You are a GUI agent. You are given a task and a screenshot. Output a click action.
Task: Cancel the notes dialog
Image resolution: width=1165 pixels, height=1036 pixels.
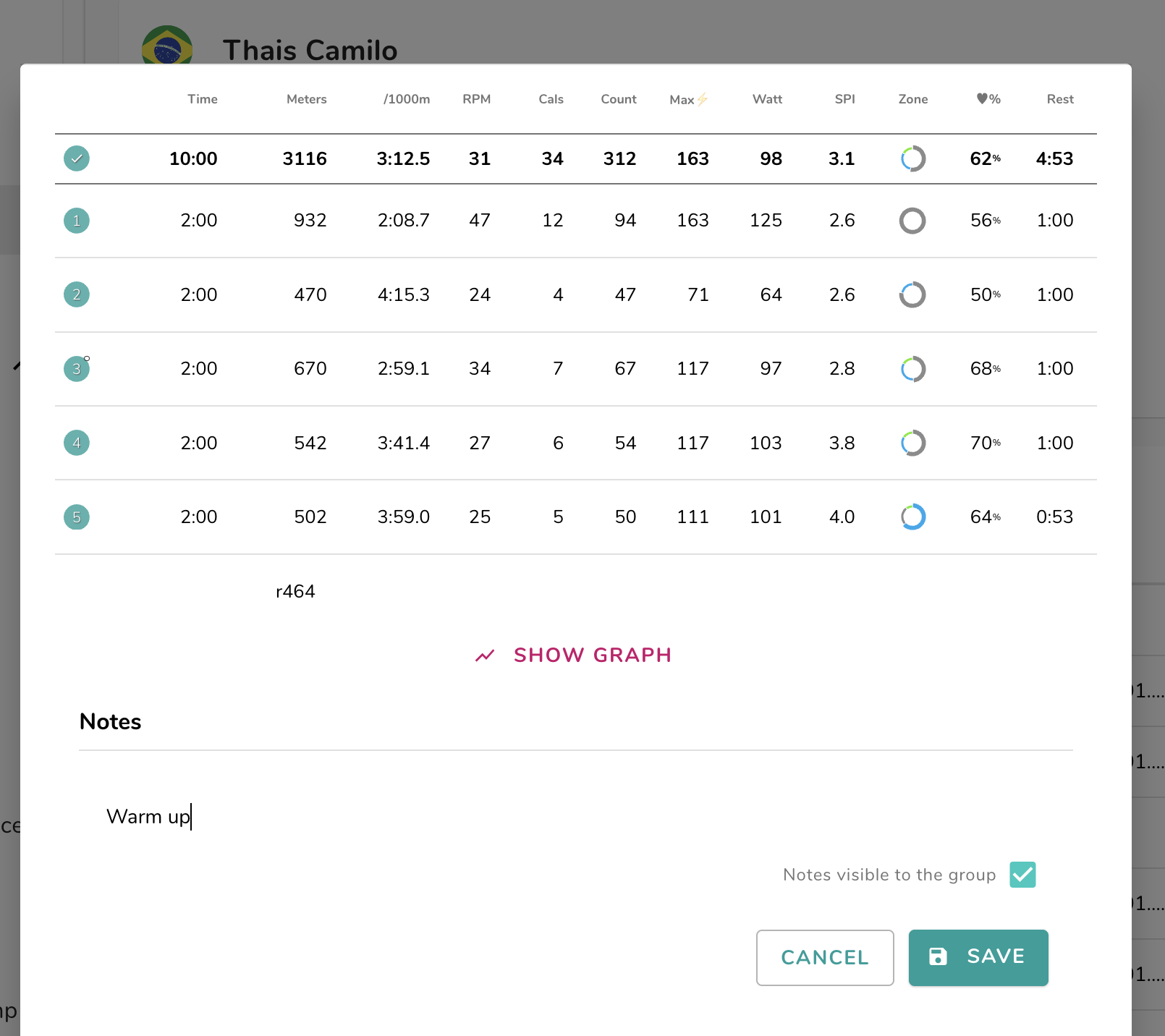click(825, 958)
